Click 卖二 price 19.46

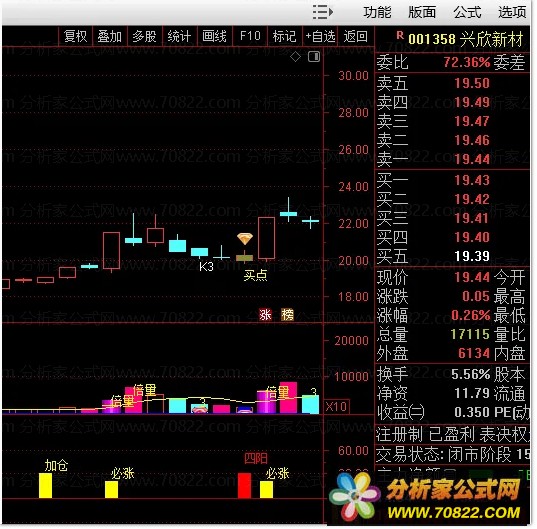(472, 140)
